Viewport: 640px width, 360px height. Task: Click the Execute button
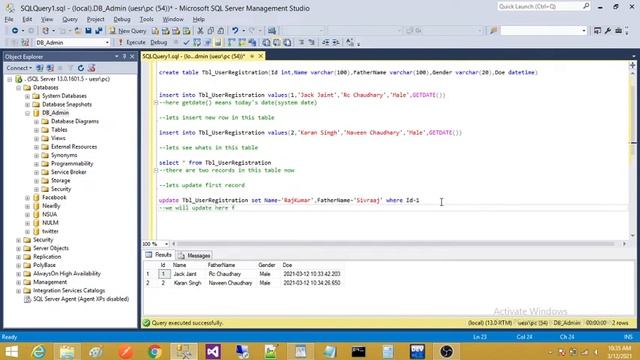click(x=131, y=42)
